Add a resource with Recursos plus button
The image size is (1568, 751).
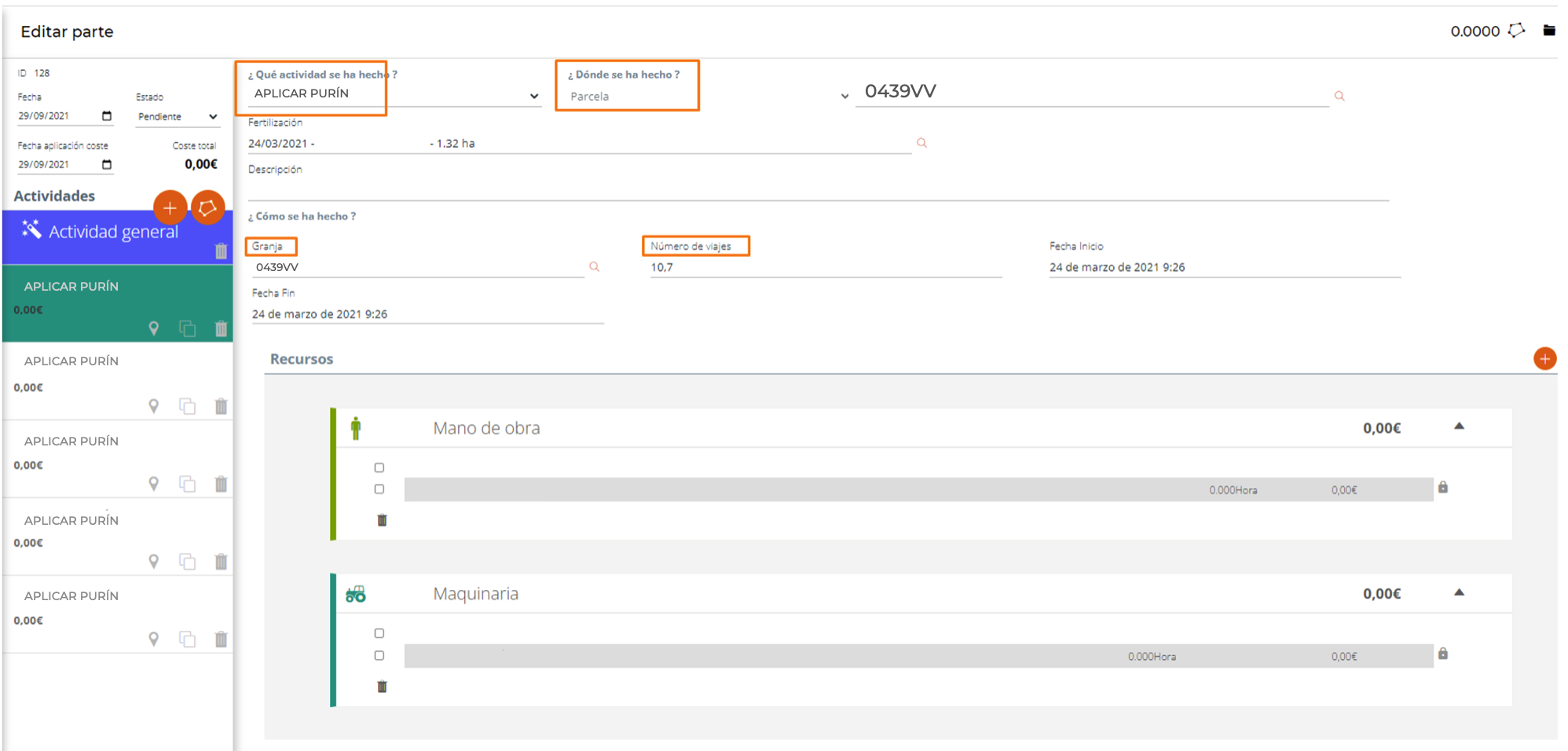coord(1544,358)
